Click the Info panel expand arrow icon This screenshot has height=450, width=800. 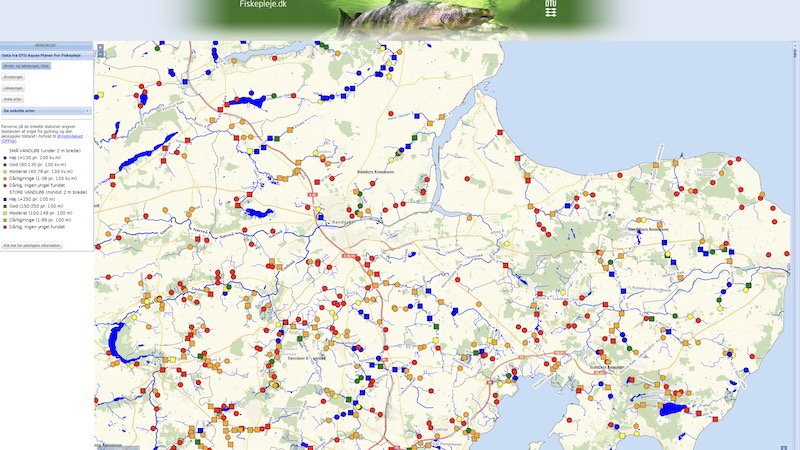pyautogui.click(x=795, y=45)
